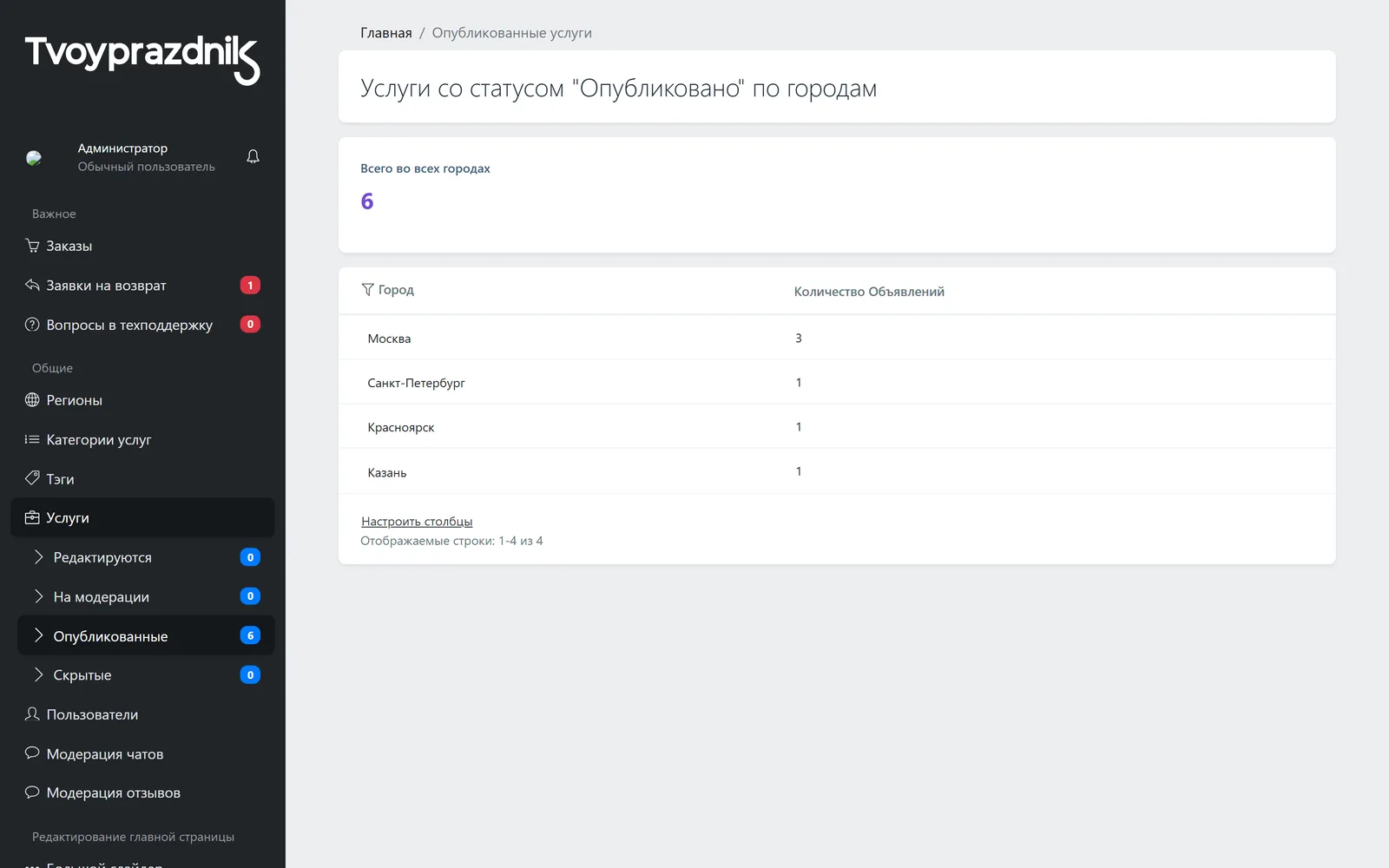Click Отображаемые строки: 1-4 из 4 text
Image resolution: width=1389 pixels, height=868 pixels.
click(x=451, y=541)
